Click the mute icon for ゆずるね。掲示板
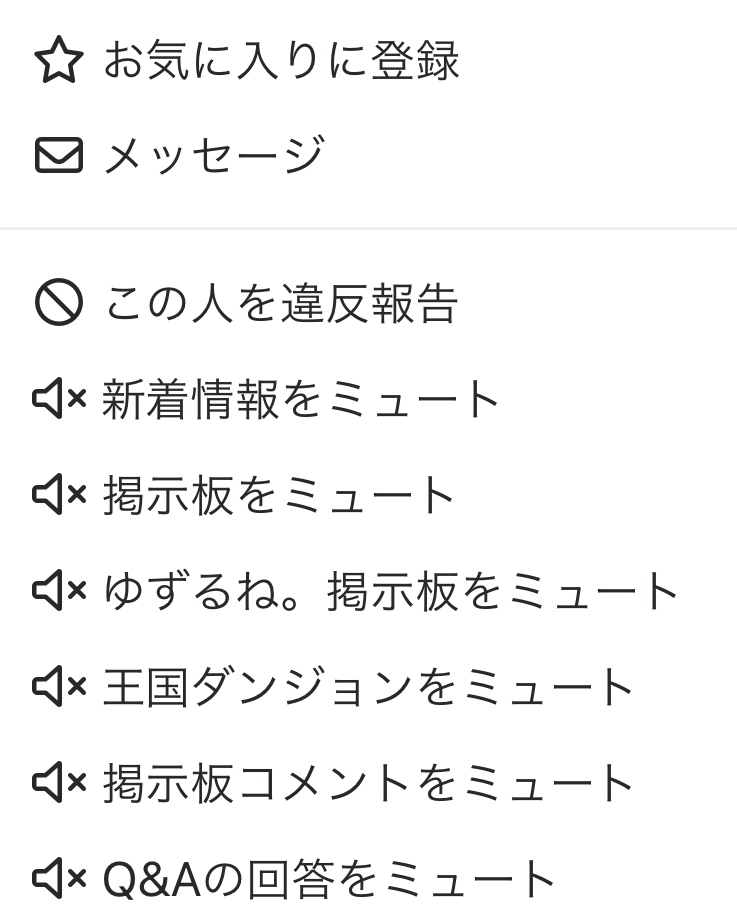 tap(59, 591)
